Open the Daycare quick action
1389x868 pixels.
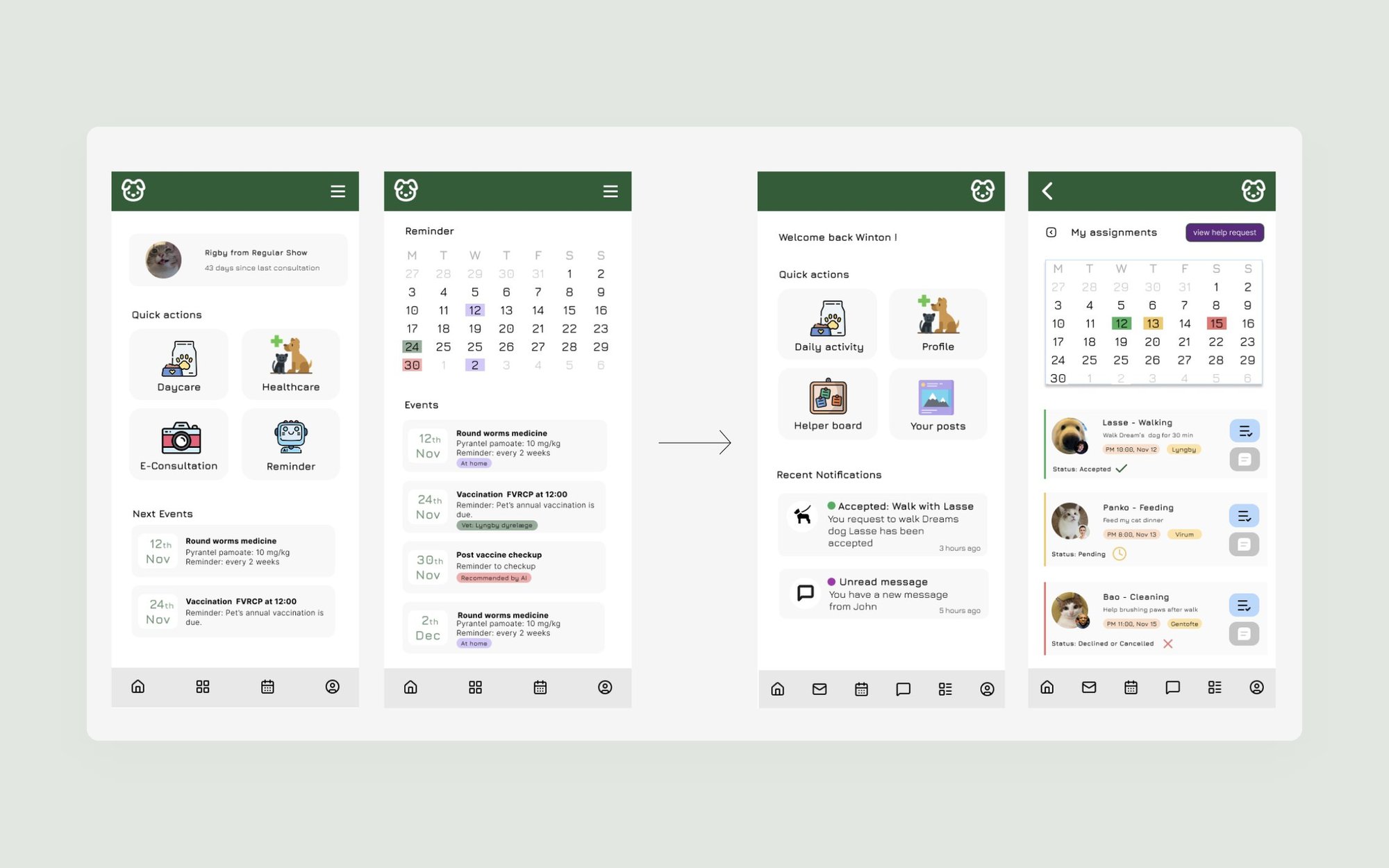[178, 365]
